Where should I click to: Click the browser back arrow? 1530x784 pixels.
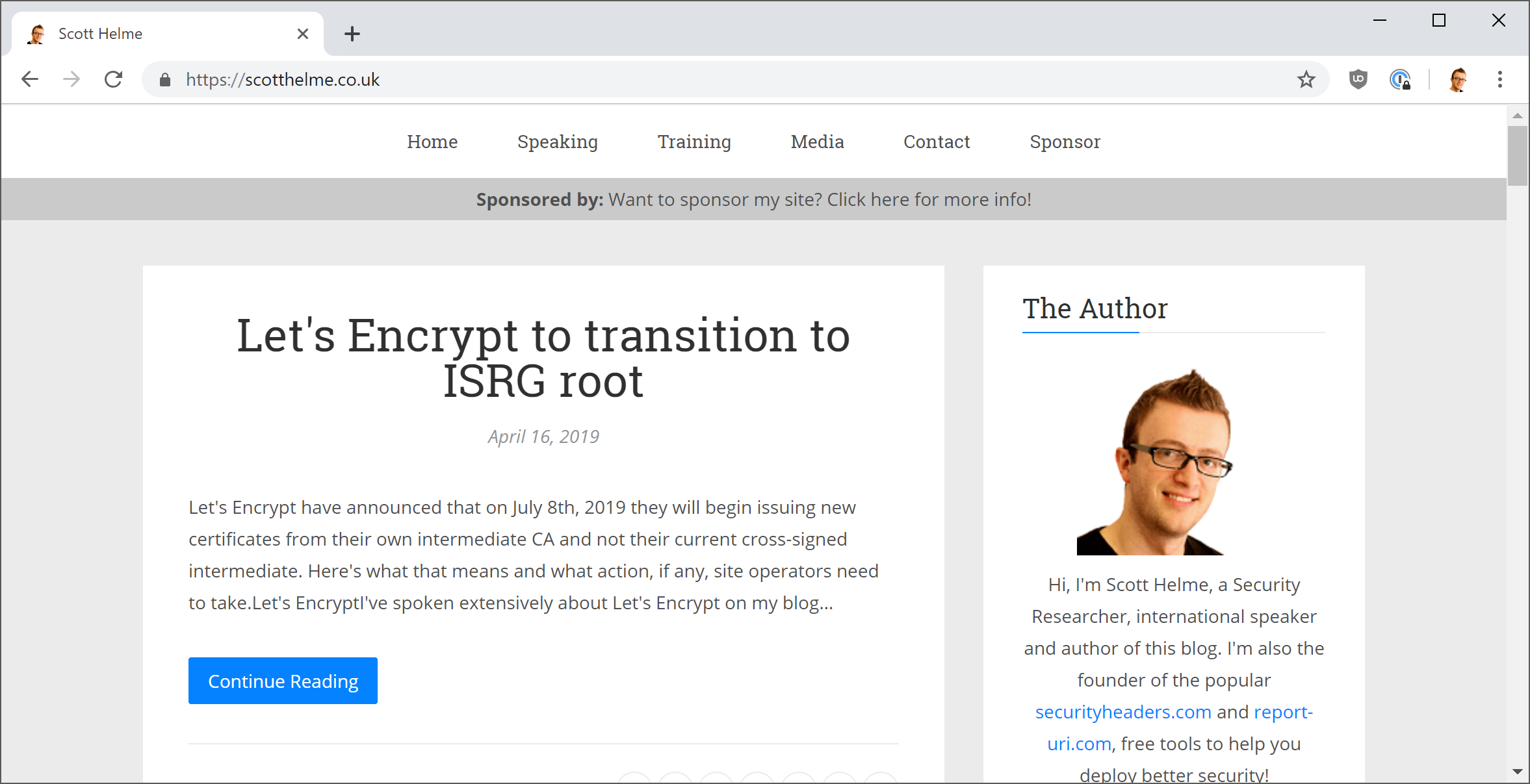click(30, 79)
